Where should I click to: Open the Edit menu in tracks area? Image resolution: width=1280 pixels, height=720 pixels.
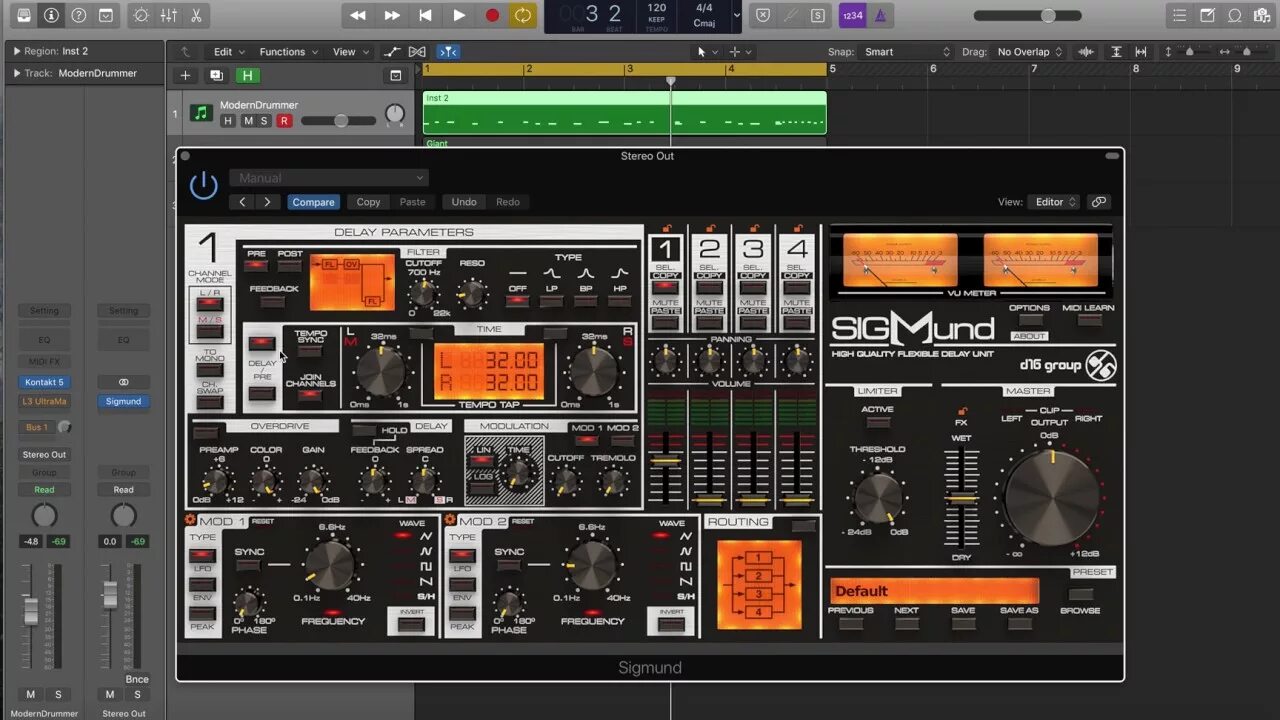tap(228, 52)
